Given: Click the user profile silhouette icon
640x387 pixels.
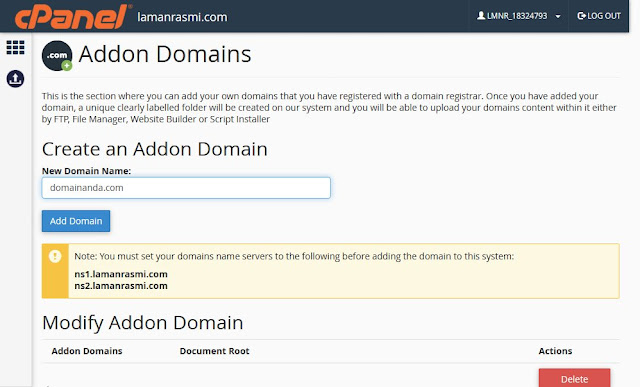Looking at the screenshot, I should click(481, 16).
